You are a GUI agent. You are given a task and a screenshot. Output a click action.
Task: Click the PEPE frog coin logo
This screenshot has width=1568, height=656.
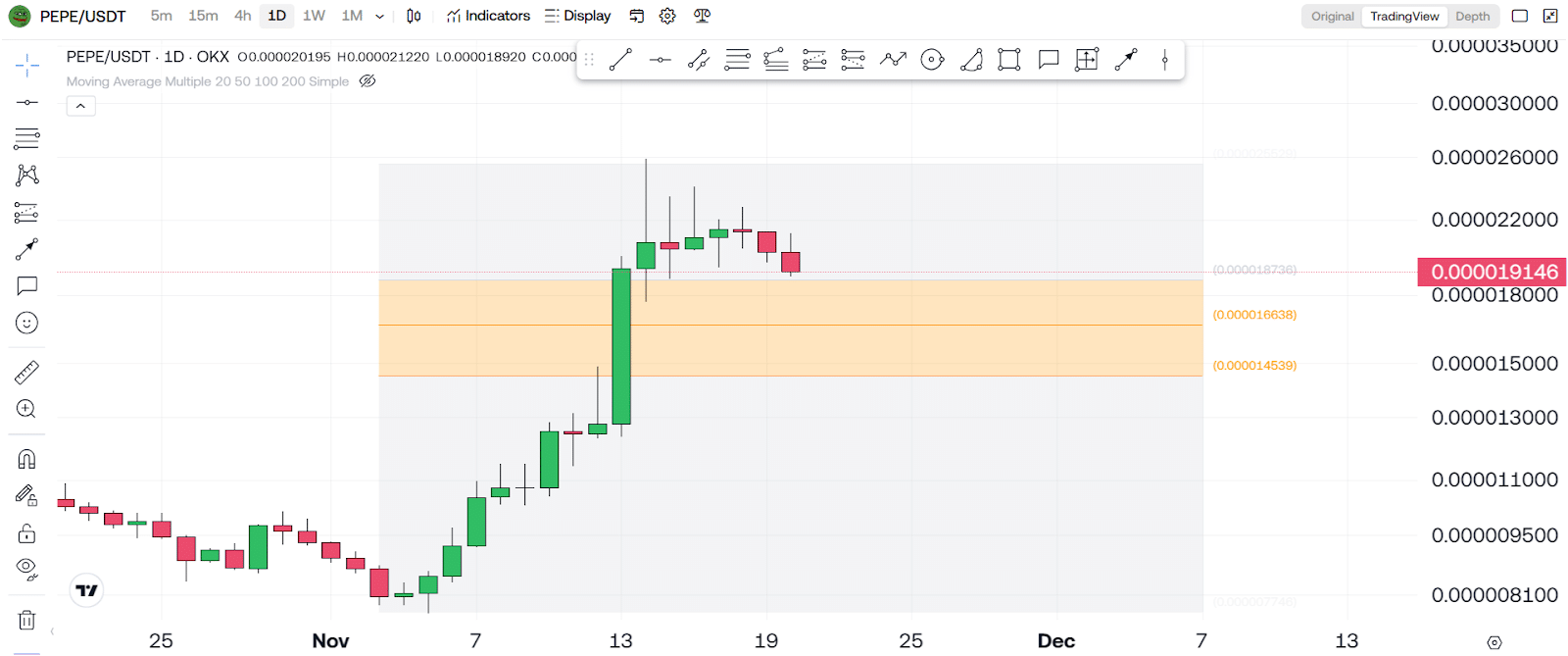pyautogui.click(x=19, y=16)
